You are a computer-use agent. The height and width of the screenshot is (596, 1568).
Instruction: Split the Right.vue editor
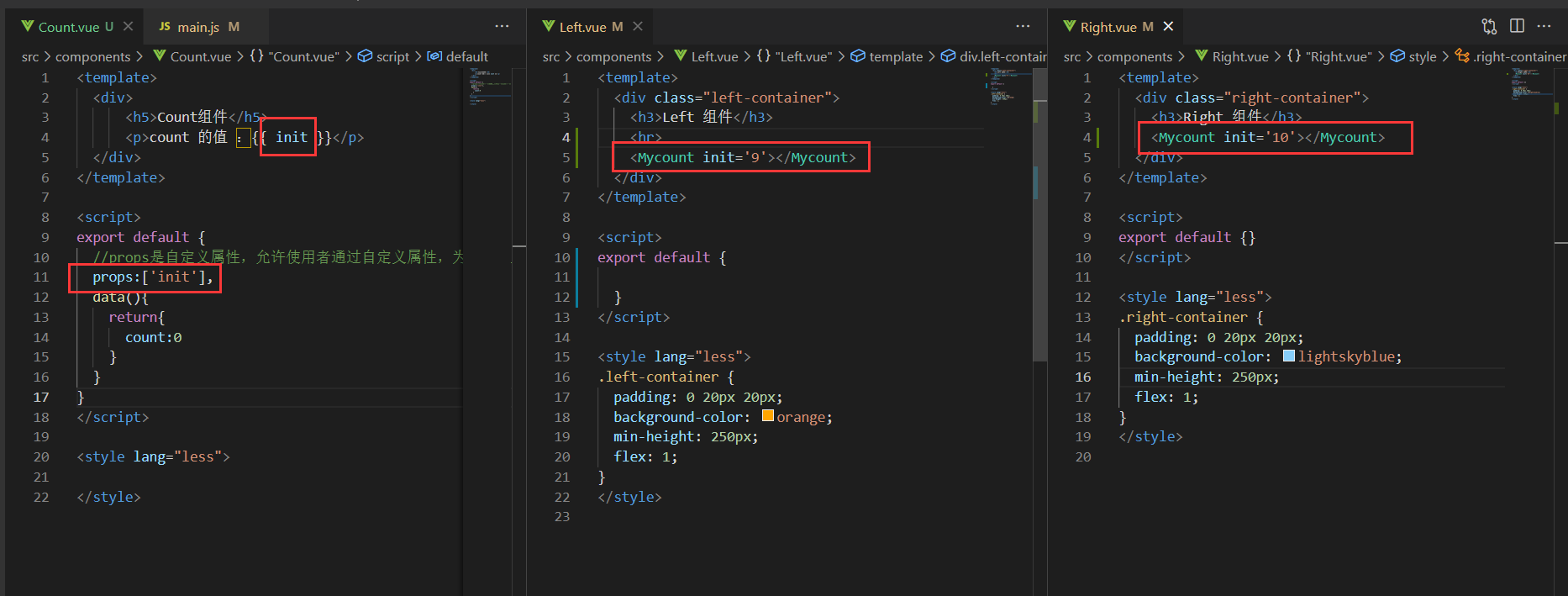pos(1517,26)
